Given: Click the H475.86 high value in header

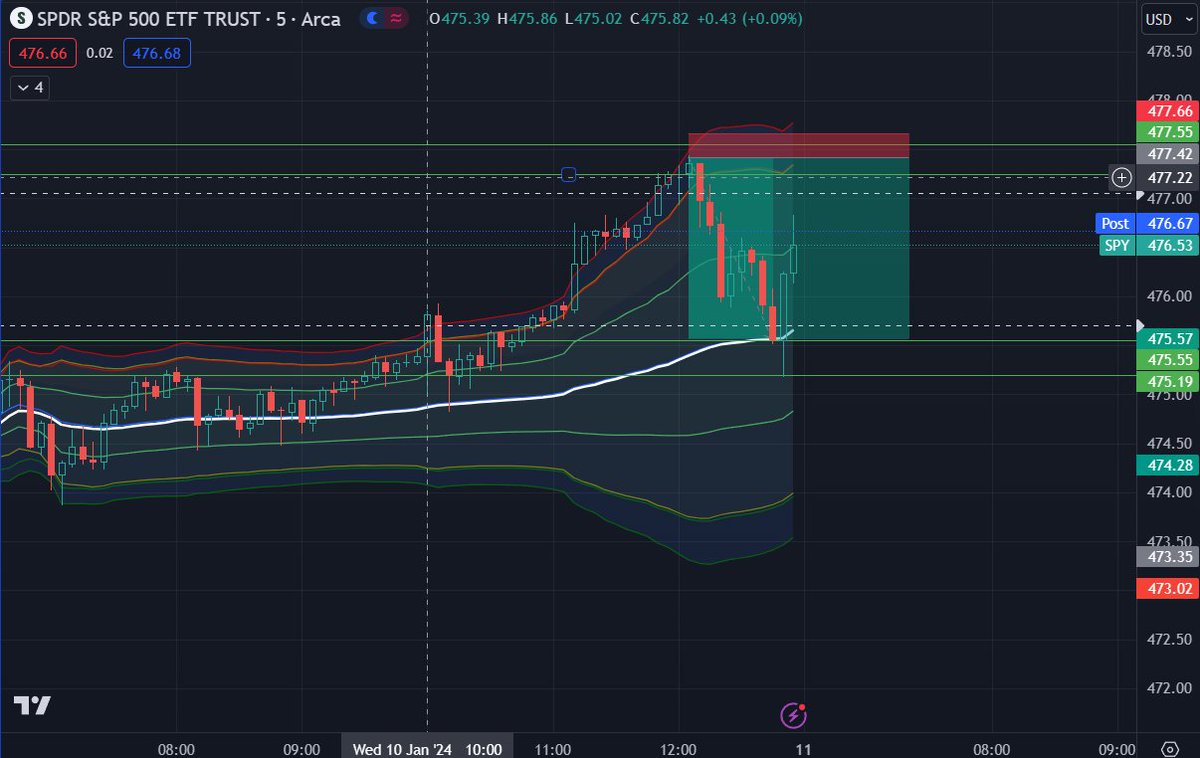Looking at the screenshot, I should point(527,19).
